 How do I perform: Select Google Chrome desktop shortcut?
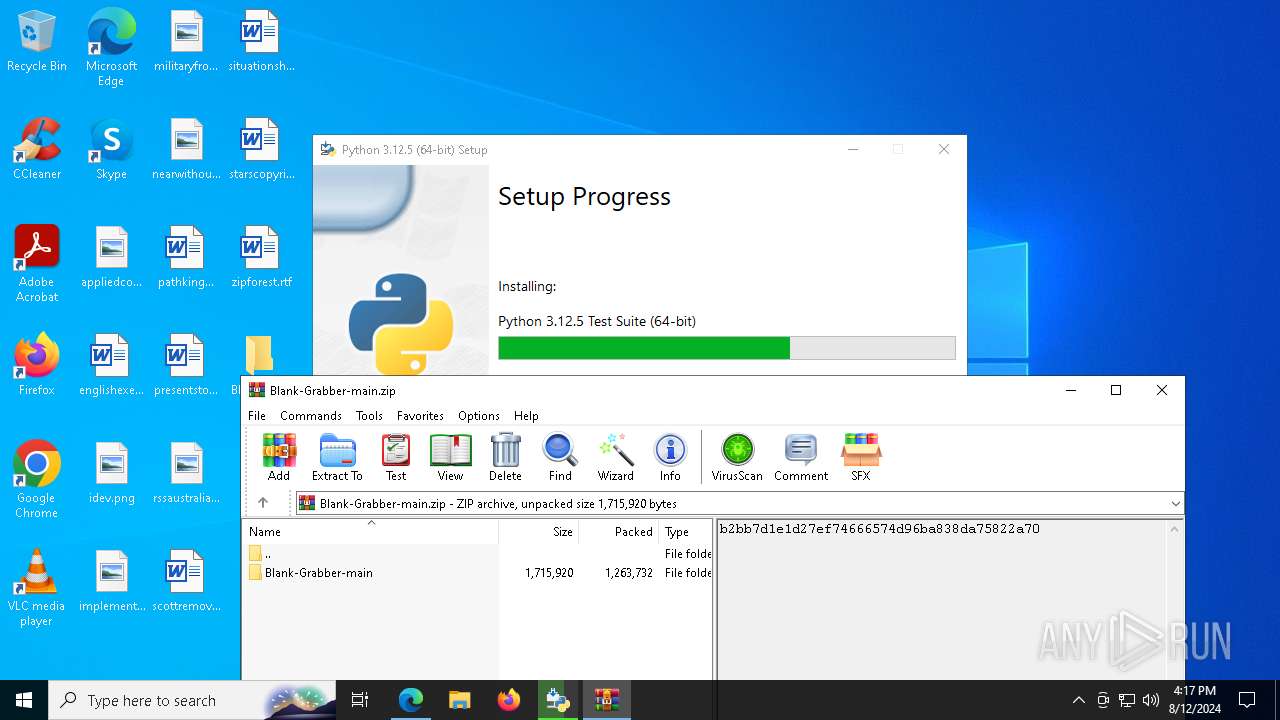[37, 480]
